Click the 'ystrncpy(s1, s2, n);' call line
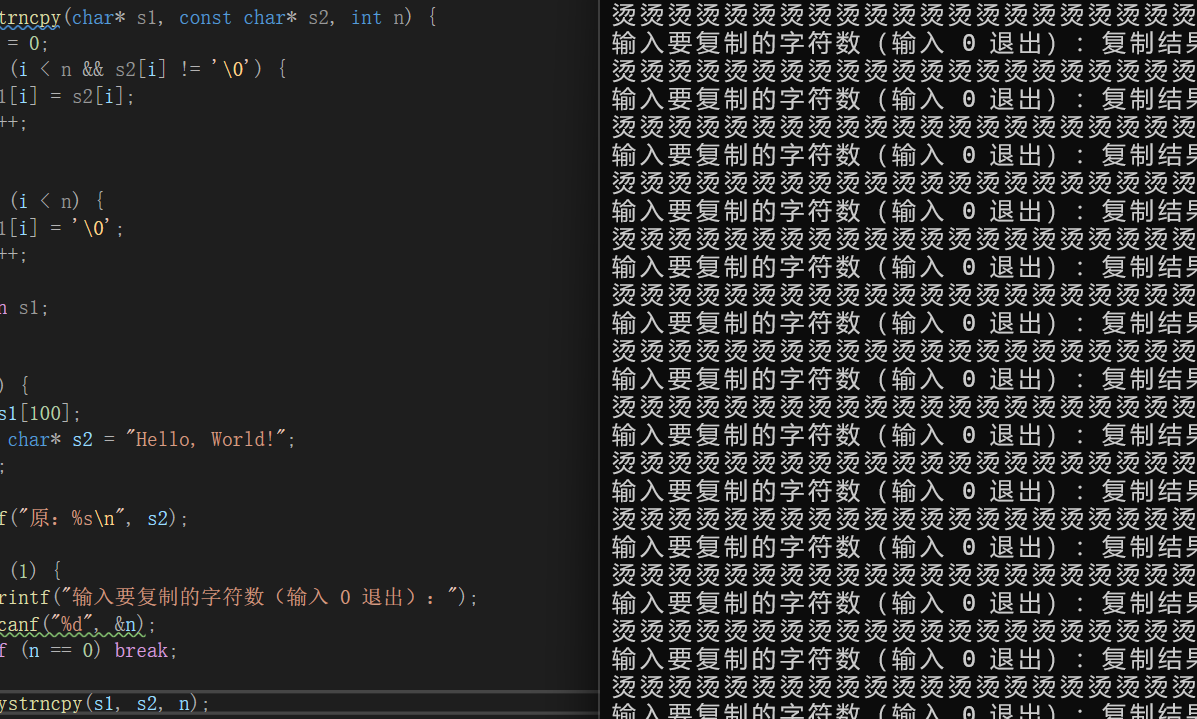Screen dimensions: 1197x719 pyautogui.click(x=105, y=703)
